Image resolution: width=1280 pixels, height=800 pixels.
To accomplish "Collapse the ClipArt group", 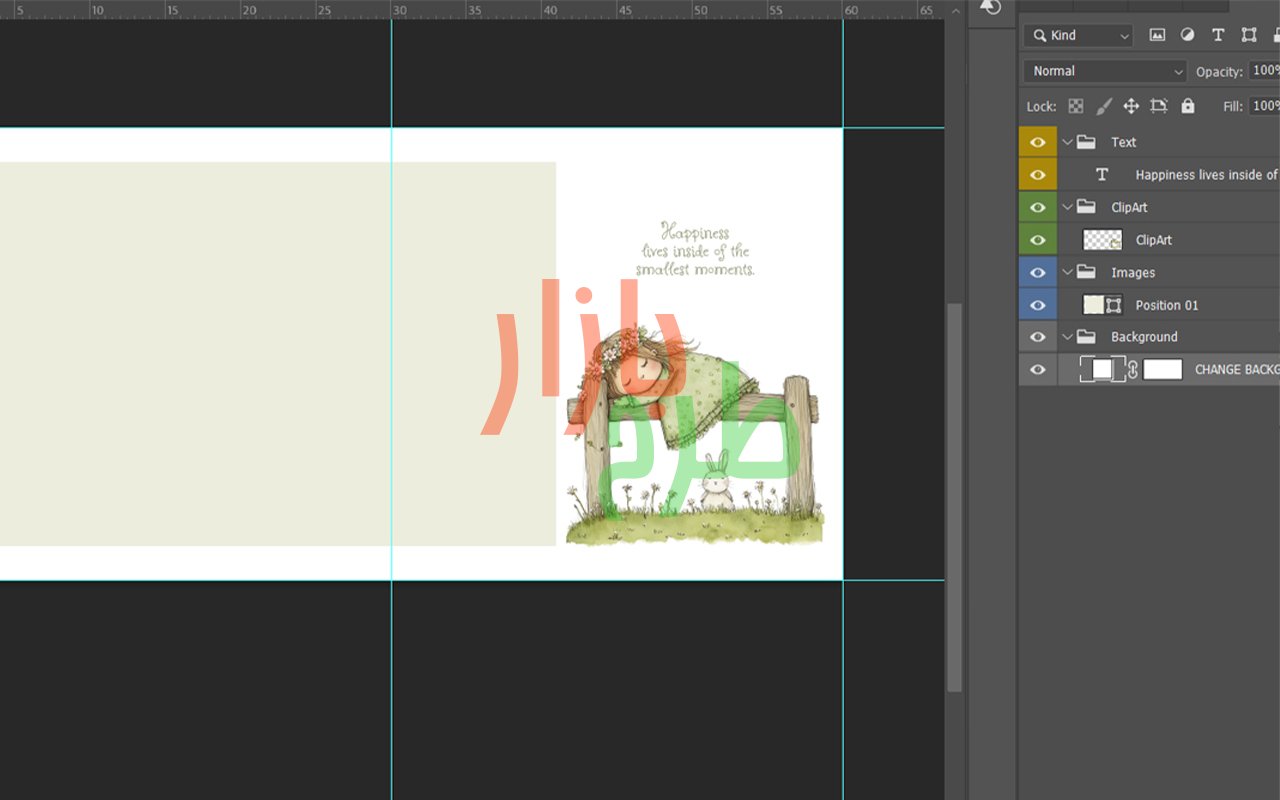I will [x=1067, y=207].
